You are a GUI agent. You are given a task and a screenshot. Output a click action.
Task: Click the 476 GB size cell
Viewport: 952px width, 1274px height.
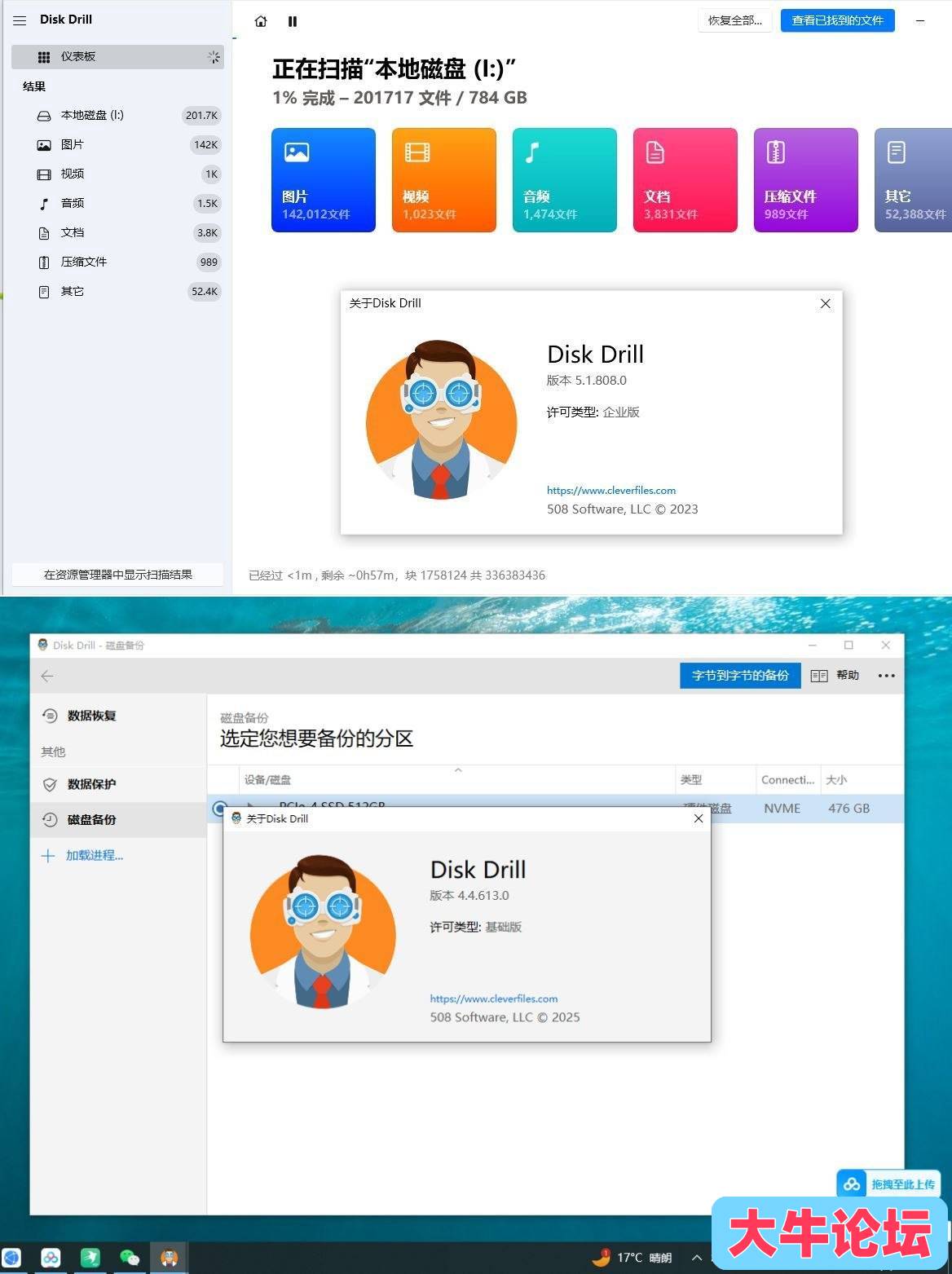pos(849,809)
